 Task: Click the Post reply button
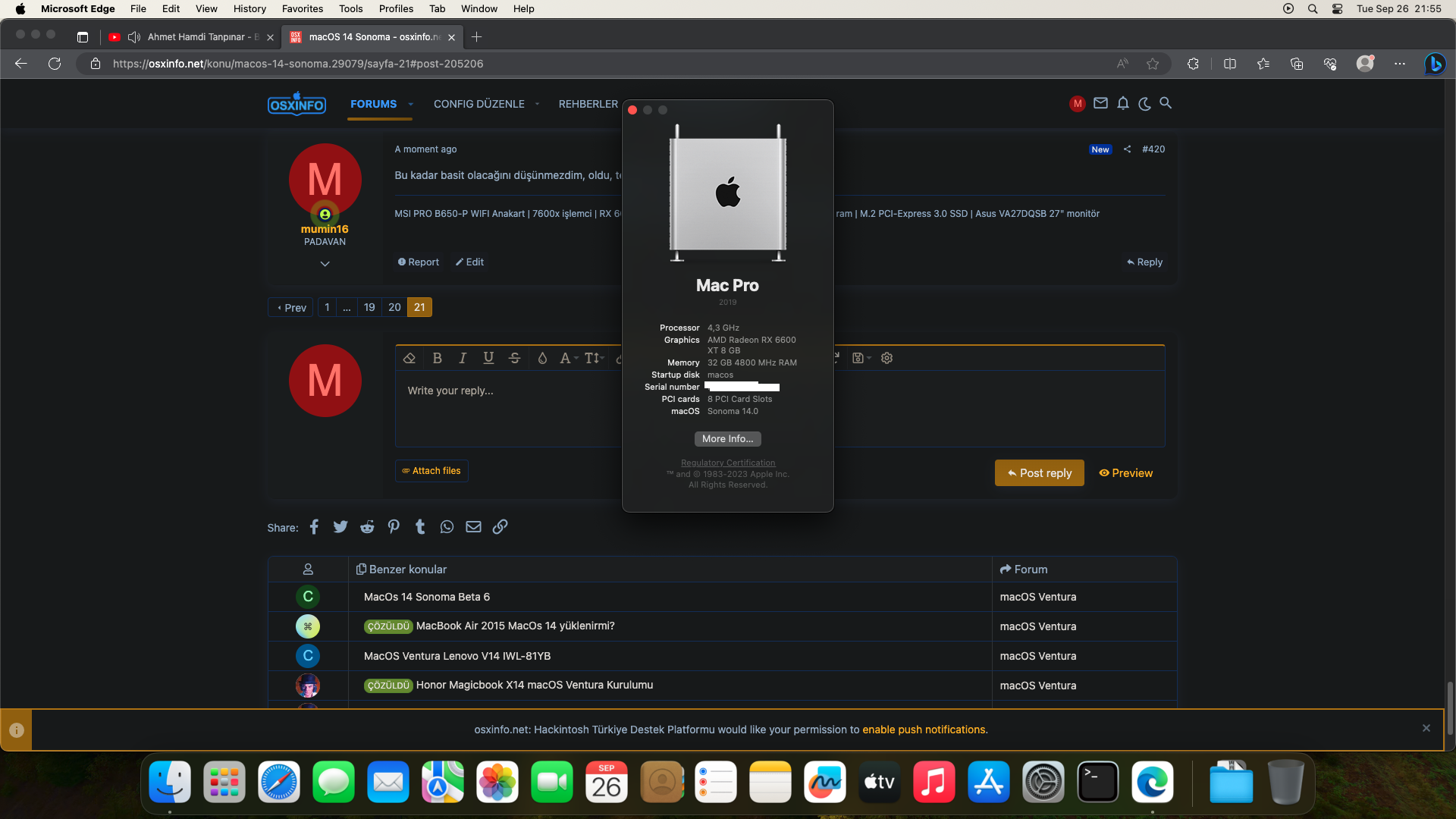[x=1039, y=472]
